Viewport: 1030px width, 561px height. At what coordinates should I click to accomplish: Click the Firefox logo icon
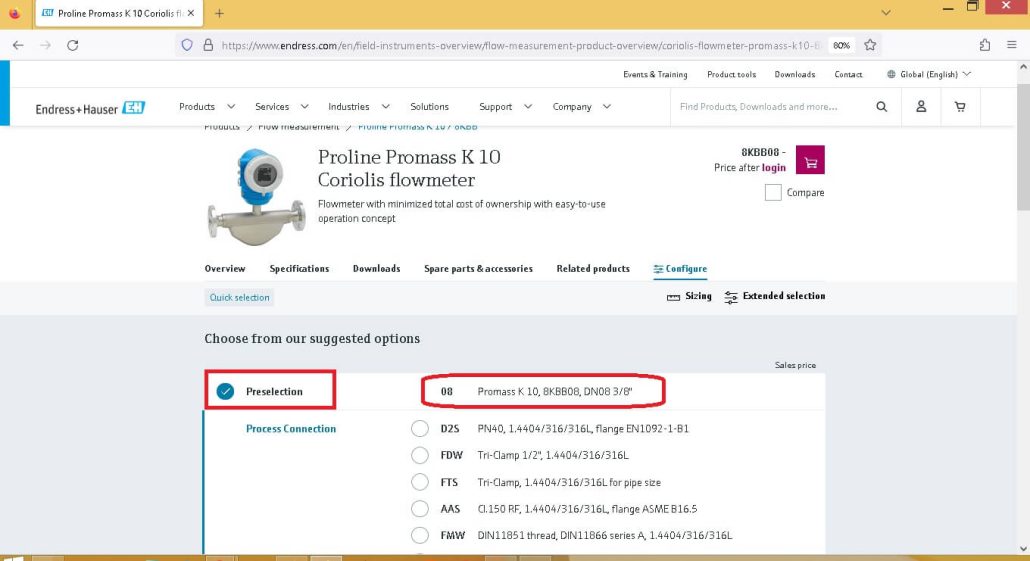(x=14, y=13)
